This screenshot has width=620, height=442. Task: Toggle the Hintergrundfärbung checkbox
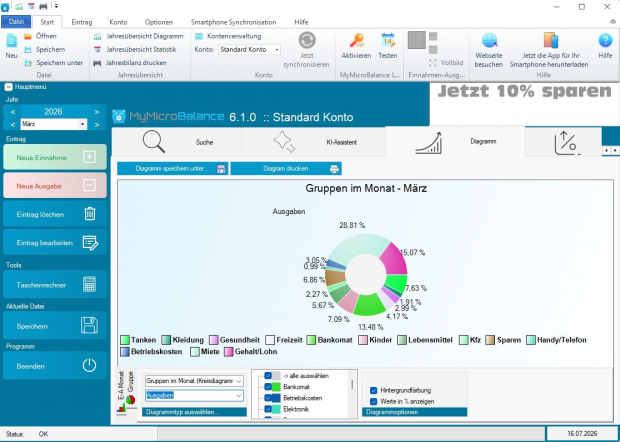(373, 390)
